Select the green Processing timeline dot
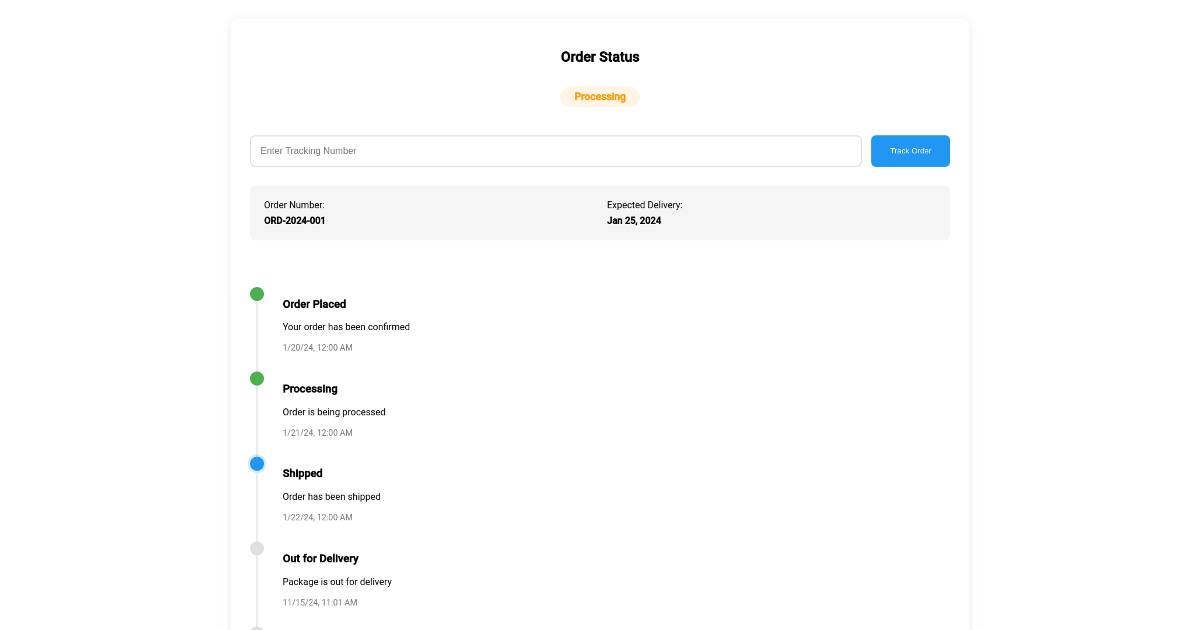The width and height of the screenshot is (1200, 630). (257, 379)
